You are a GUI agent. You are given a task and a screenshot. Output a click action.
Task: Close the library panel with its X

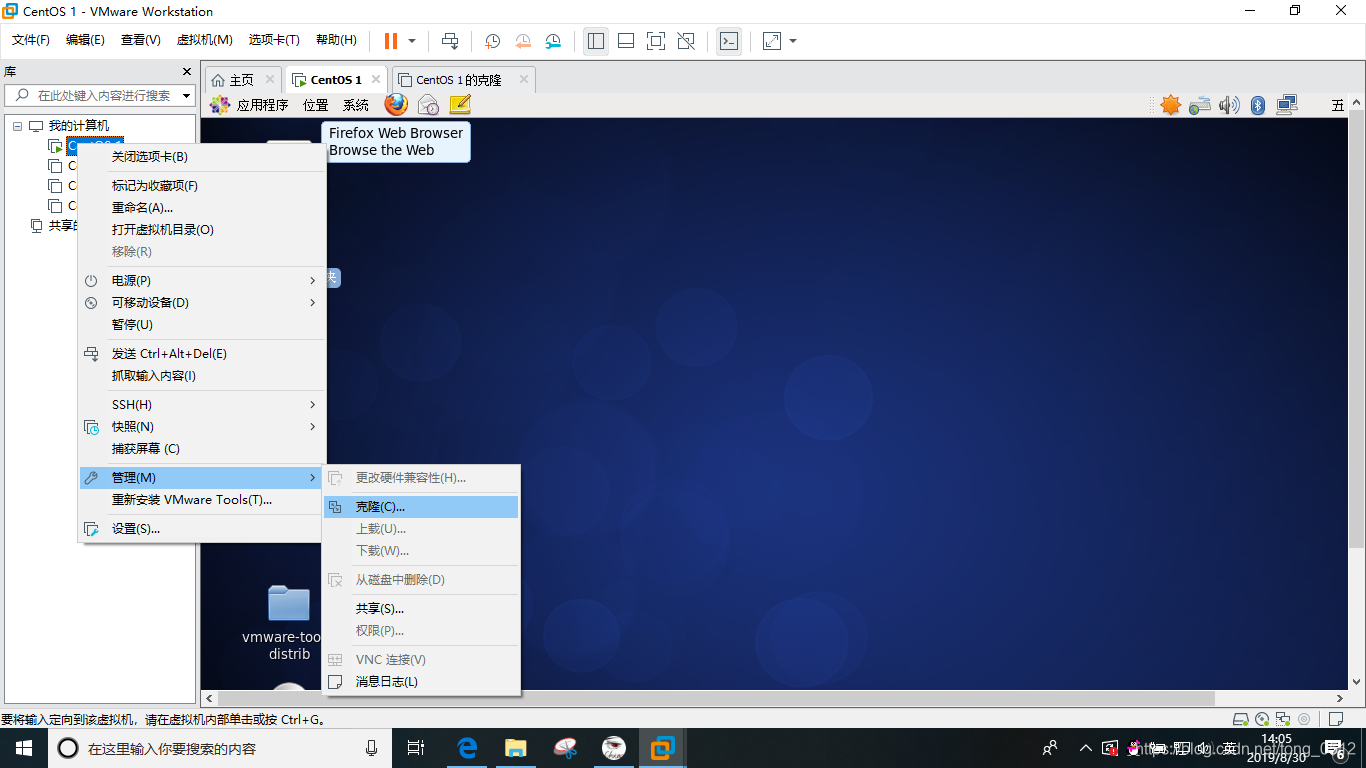tap(187, 72)
